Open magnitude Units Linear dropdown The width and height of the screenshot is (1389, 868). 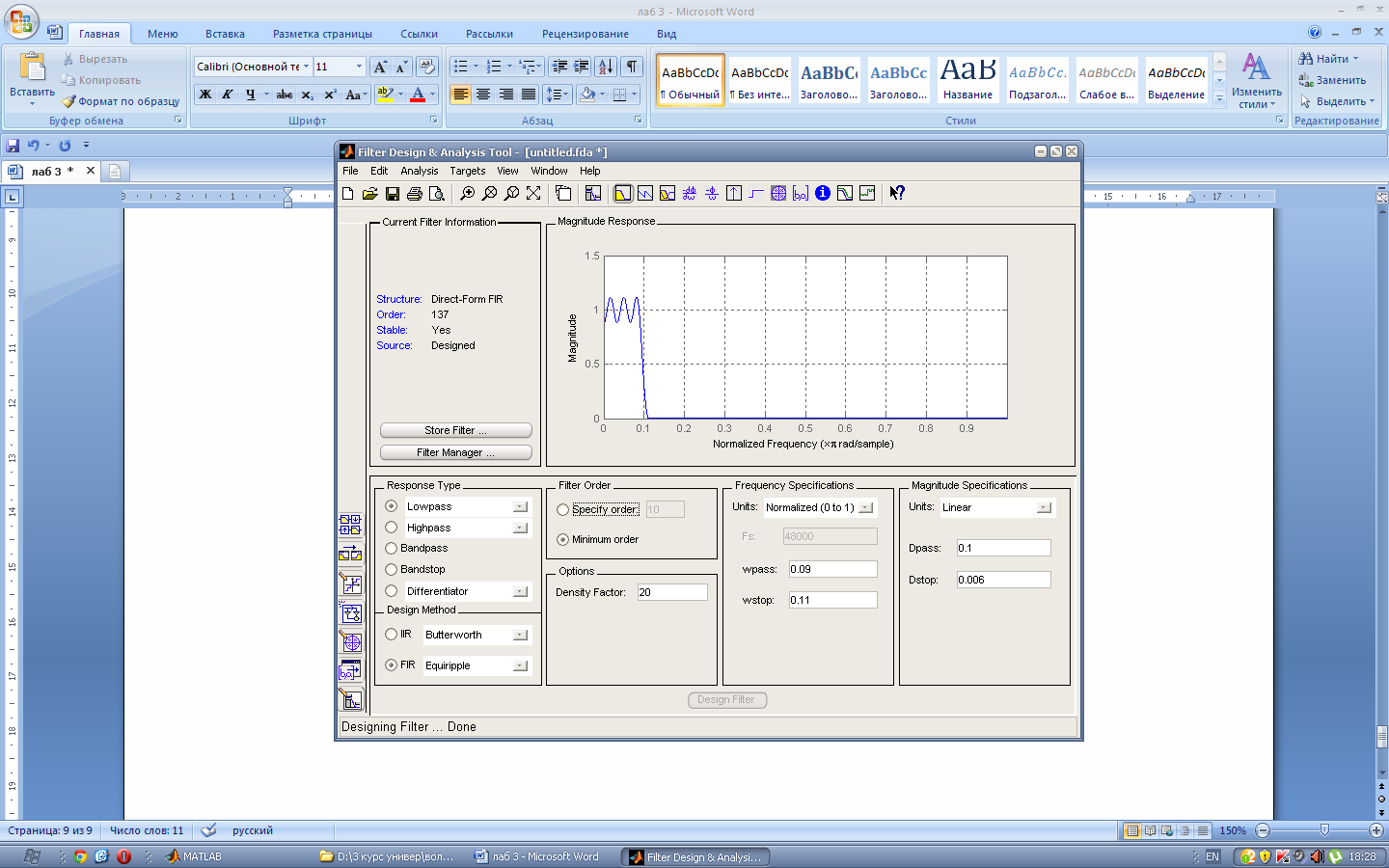click(1044, 507)
